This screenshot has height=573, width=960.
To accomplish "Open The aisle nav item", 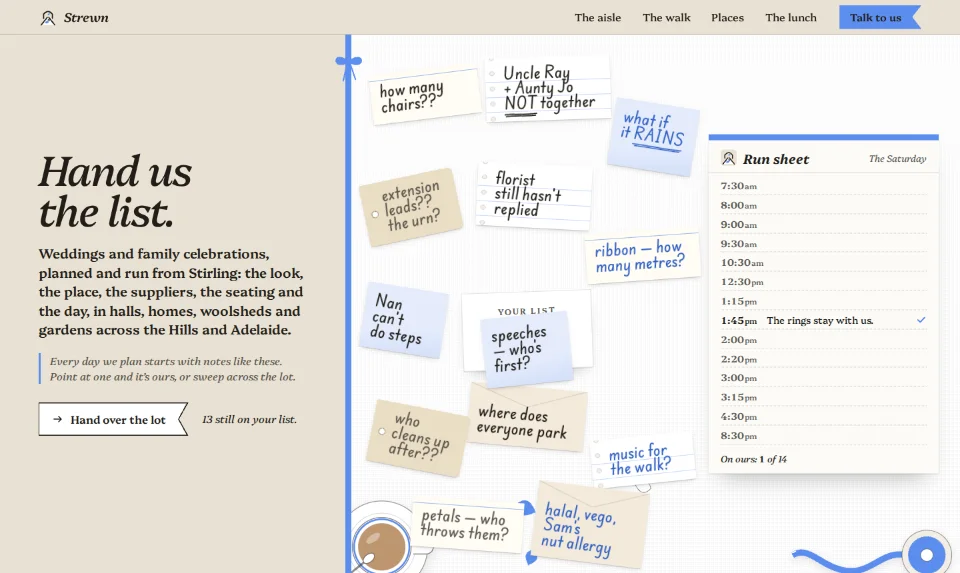I will click(598, 18).
